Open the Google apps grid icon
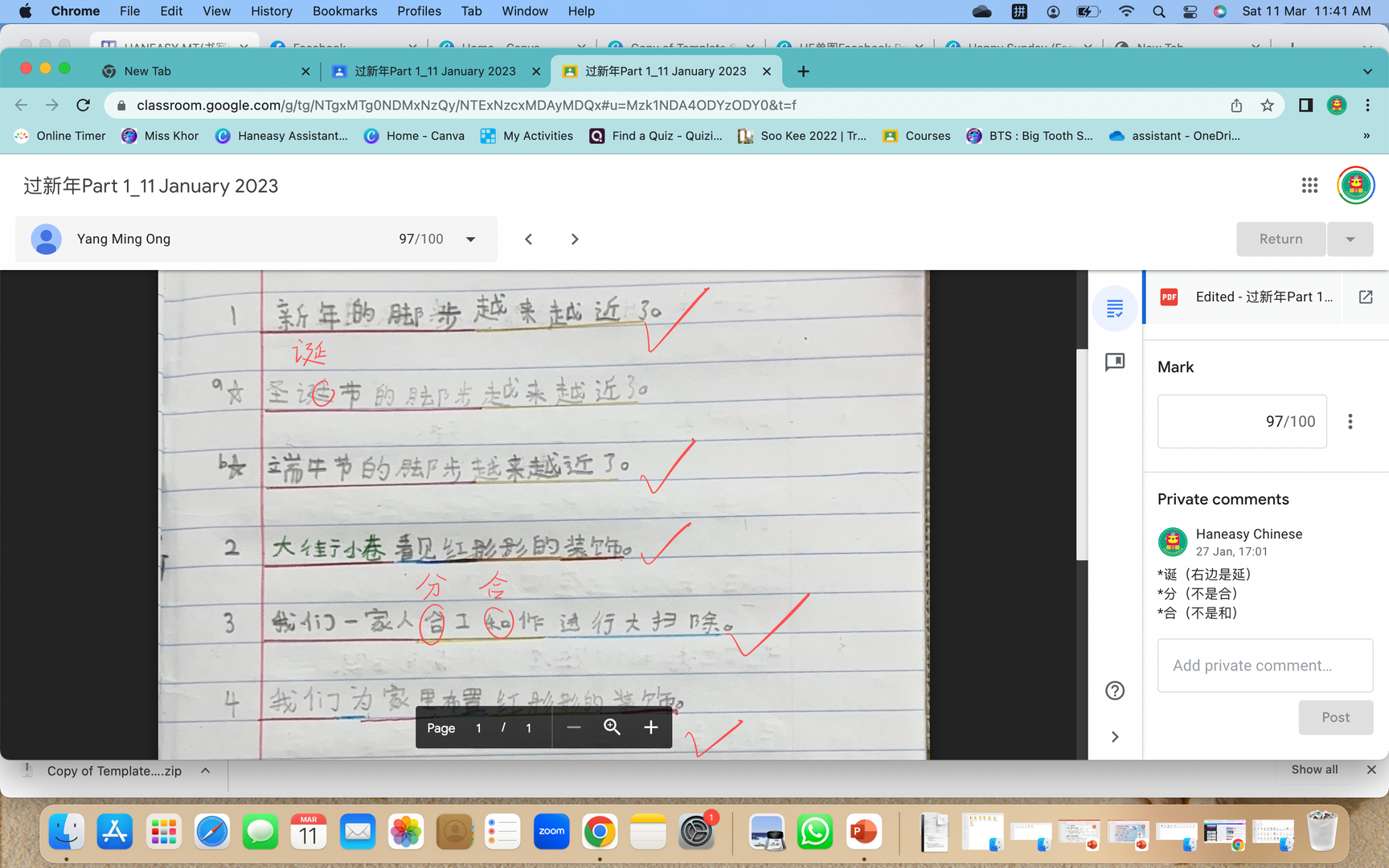 click(x=1309, y=186)
